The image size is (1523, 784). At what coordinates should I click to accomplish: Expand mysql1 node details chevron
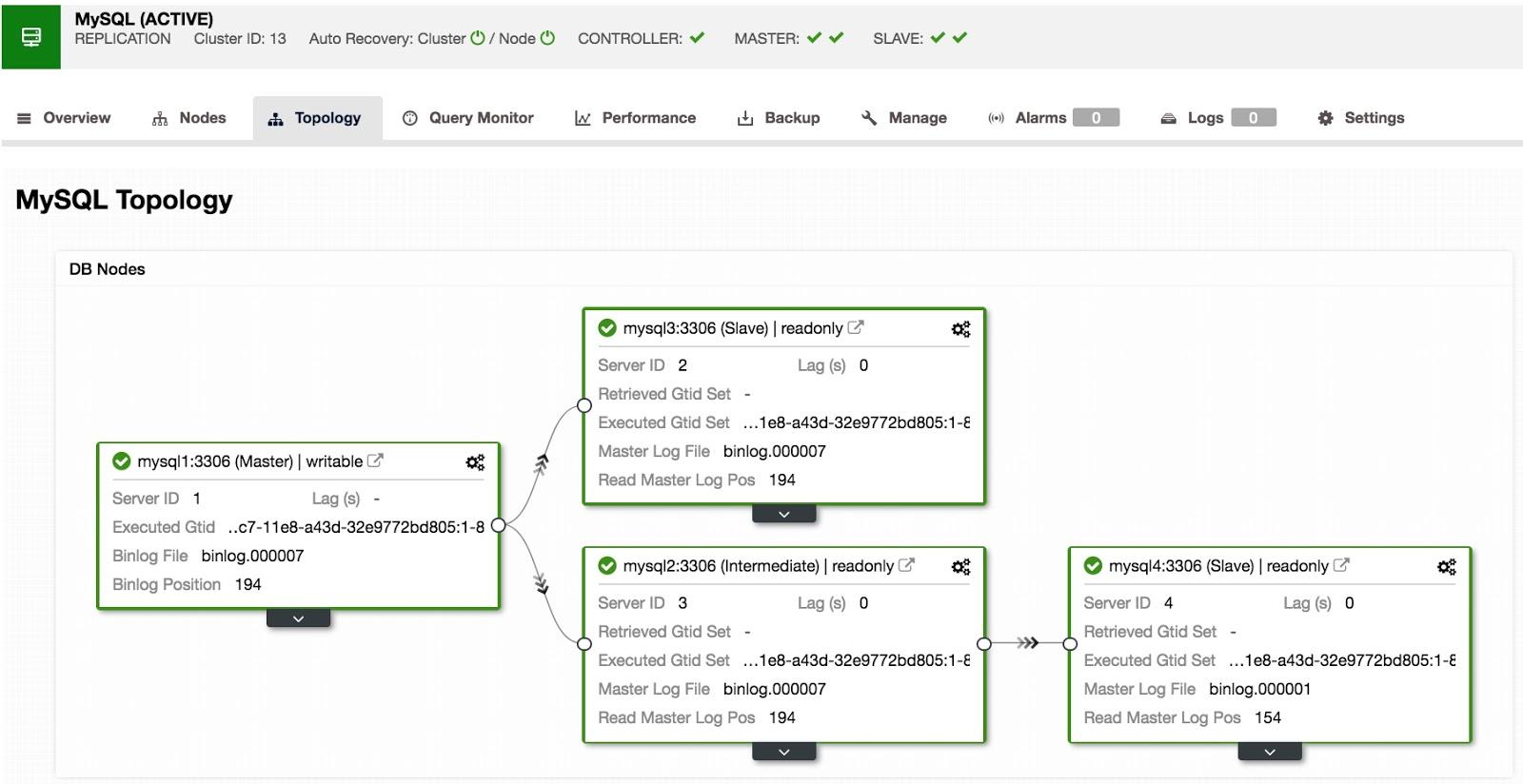click(298, 618)
